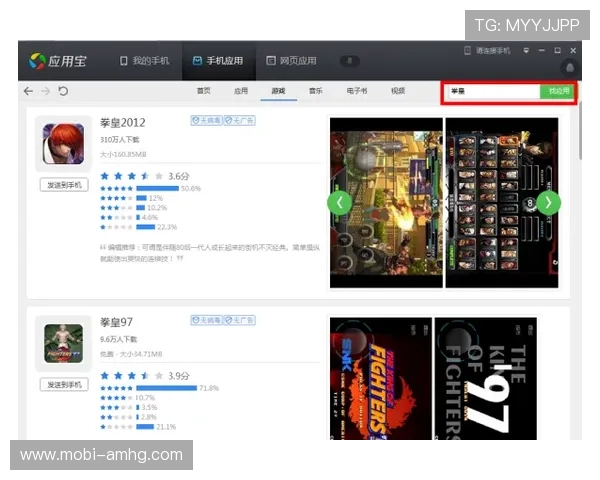This screenshot has width=600, height=480.
Task: Switch to the 手机应用 tab
Action: click(218, 61)
